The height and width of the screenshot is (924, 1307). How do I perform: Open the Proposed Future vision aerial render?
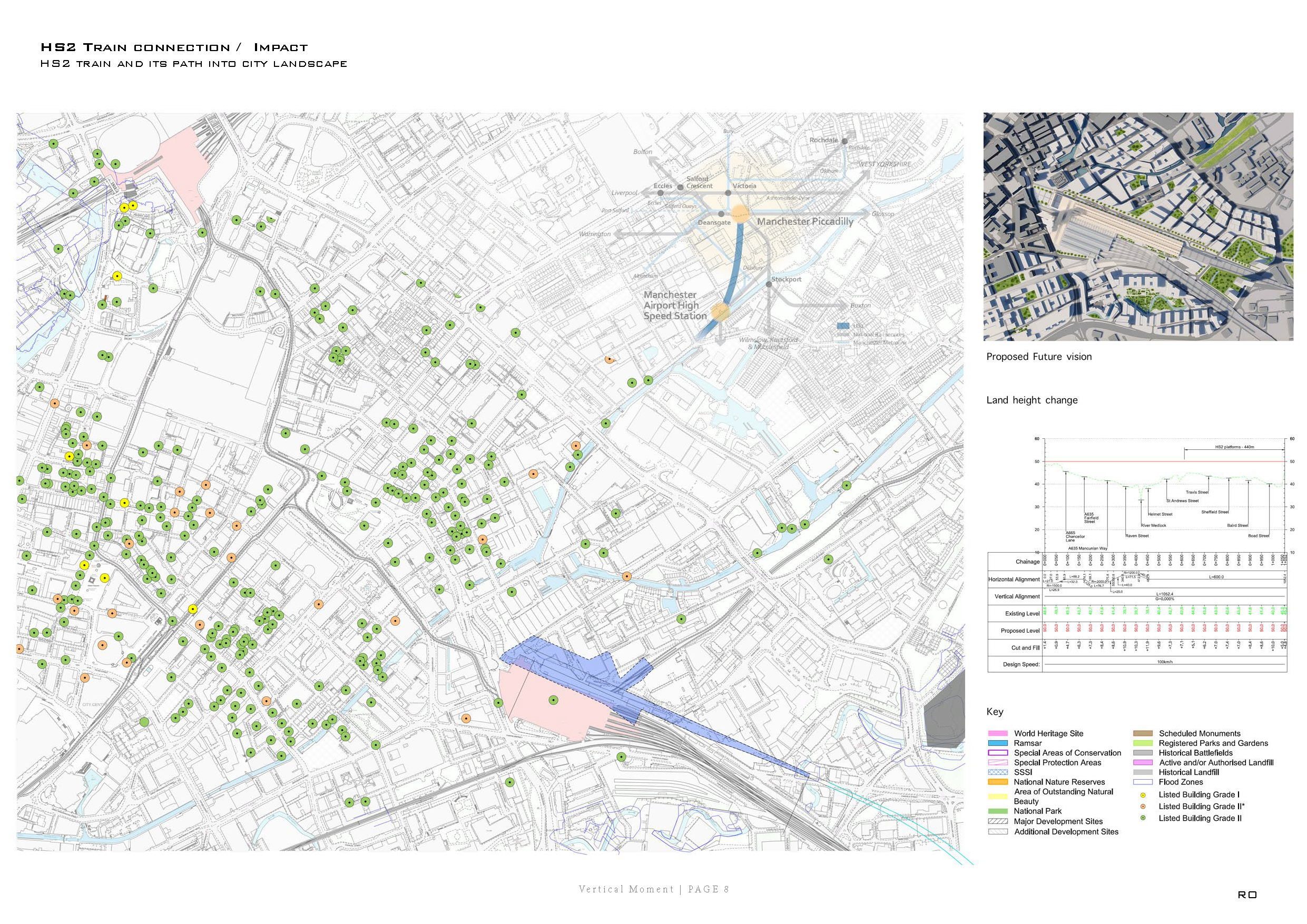point(1138,227)
